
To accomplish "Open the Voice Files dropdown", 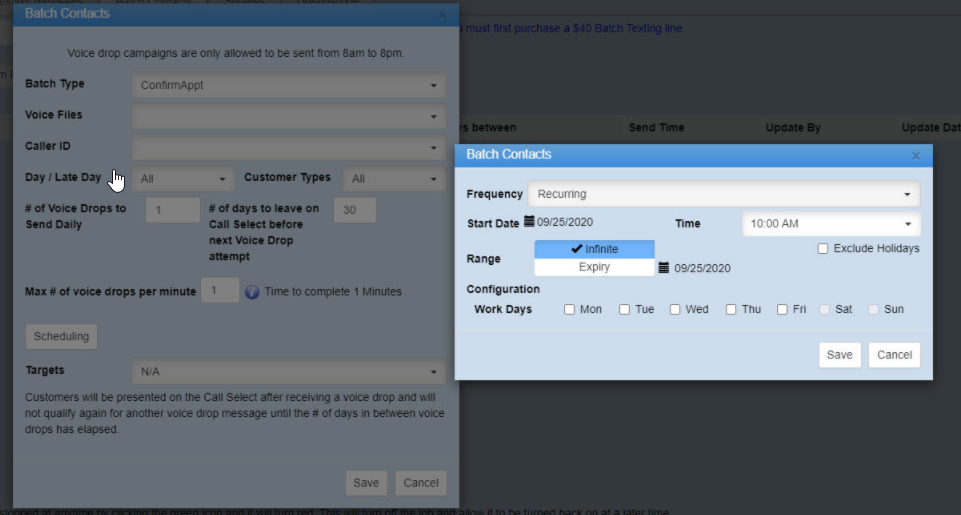I will (x=288, y=116).
